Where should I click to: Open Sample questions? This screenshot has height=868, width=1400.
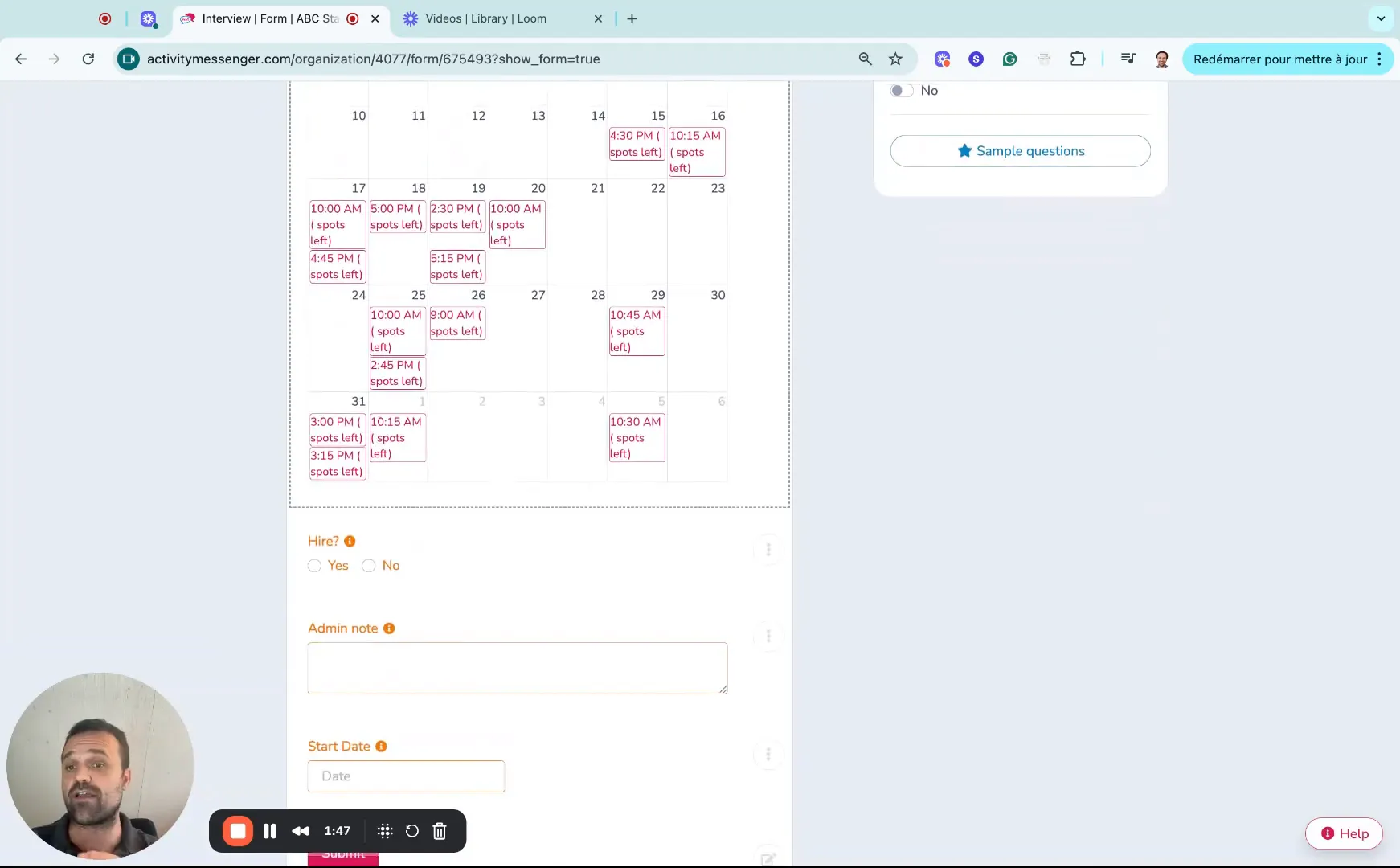pos(1020,151)
